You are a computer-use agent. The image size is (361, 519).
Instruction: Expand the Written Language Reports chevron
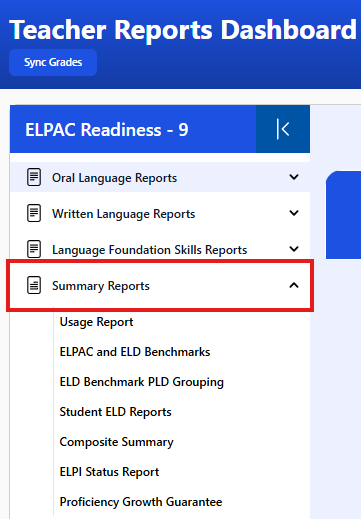(294, 213)
